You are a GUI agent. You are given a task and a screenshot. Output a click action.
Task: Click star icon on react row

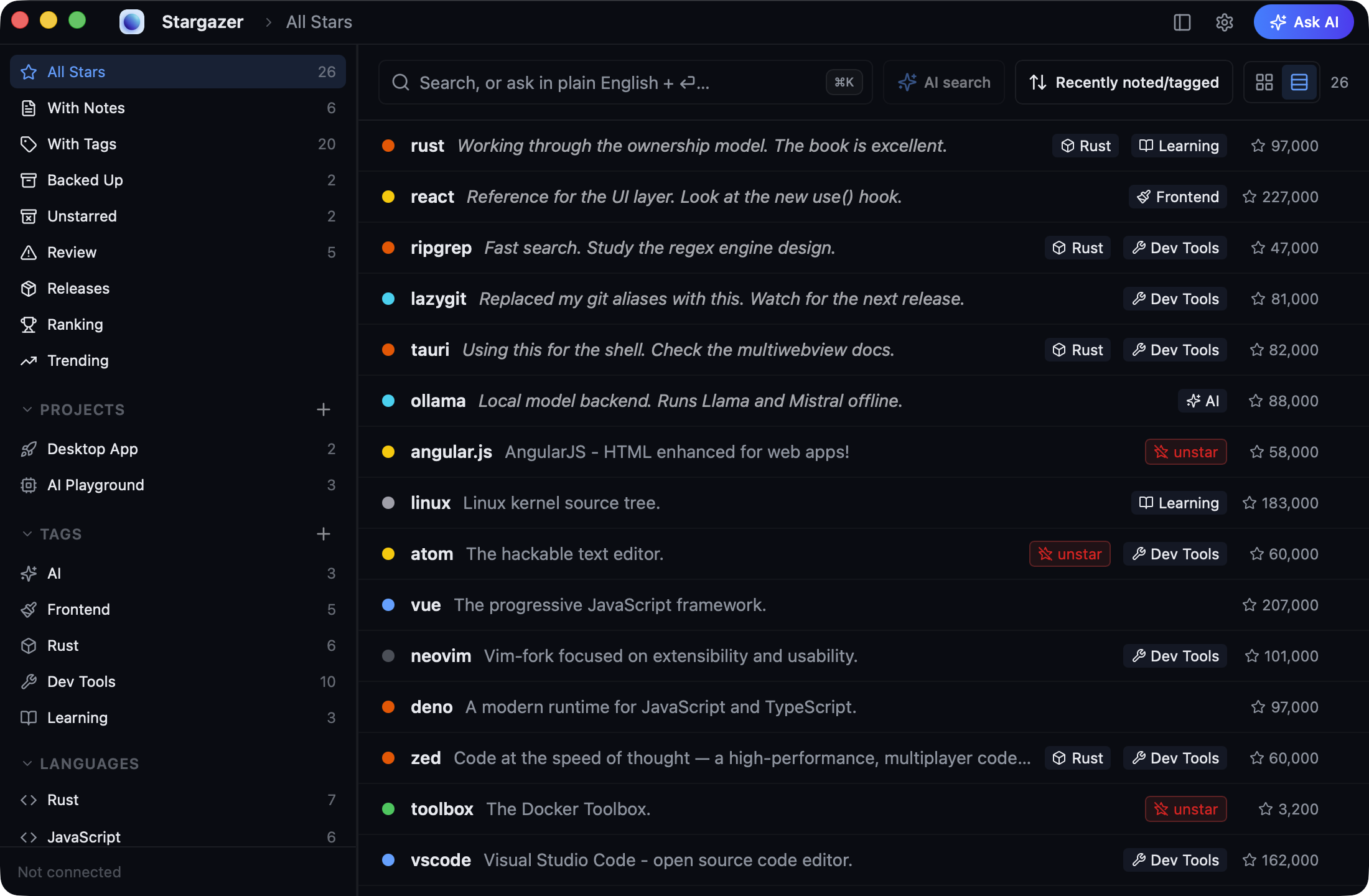click(x=1249, y=197)
